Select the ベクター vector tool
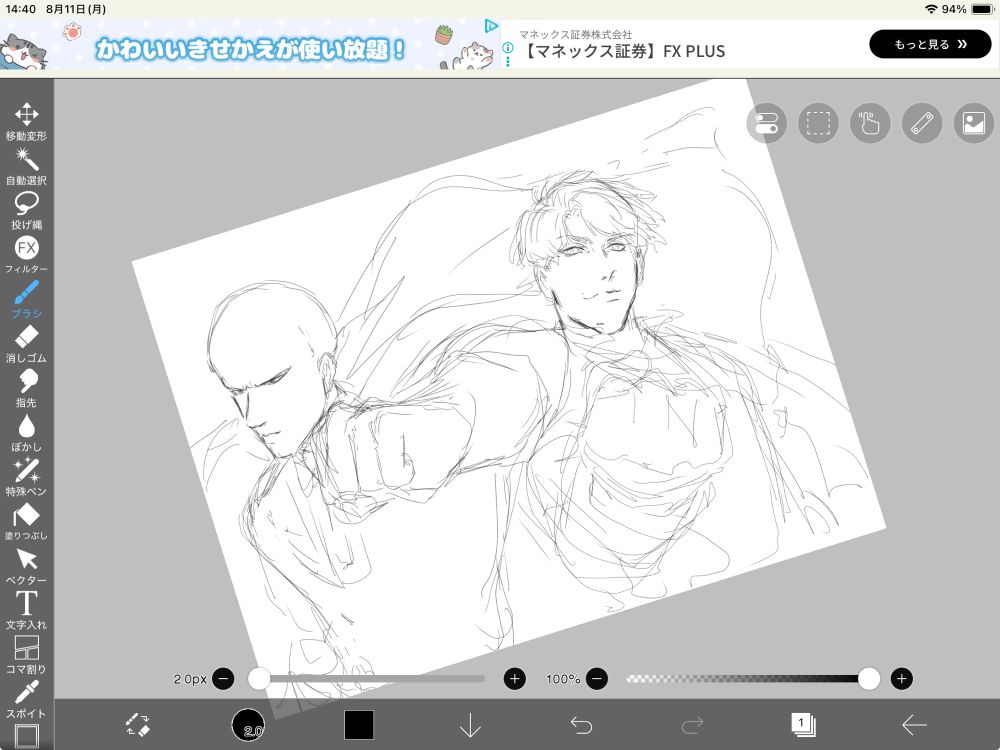 point(26,566)
